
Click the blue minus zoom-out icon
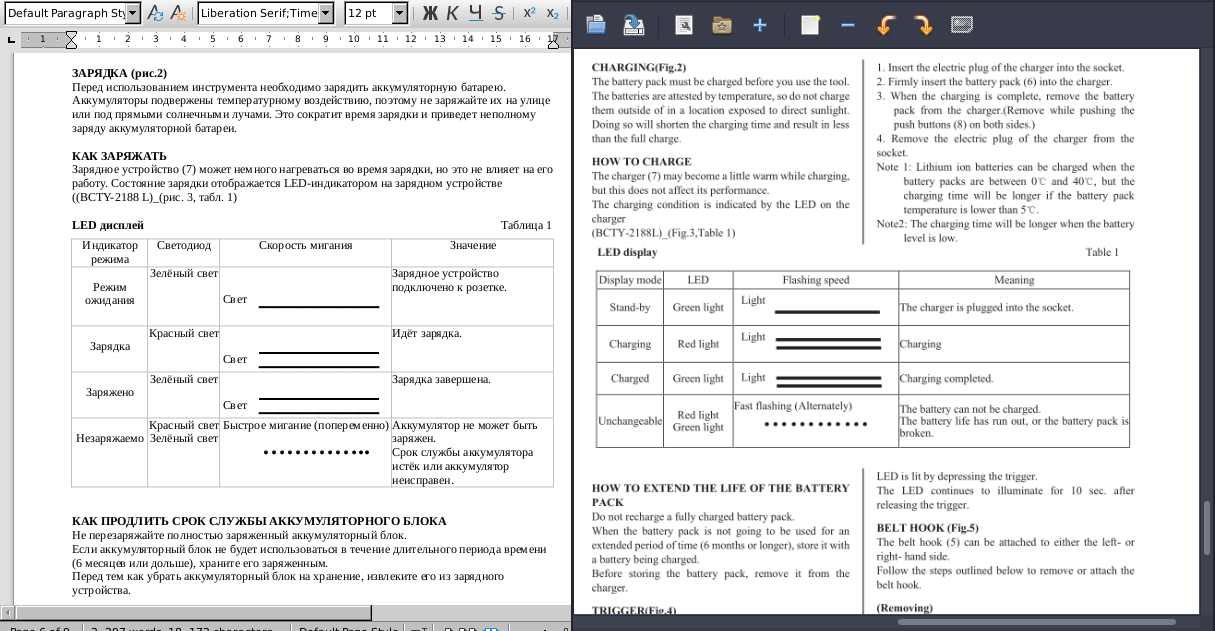tap(848, 25)
